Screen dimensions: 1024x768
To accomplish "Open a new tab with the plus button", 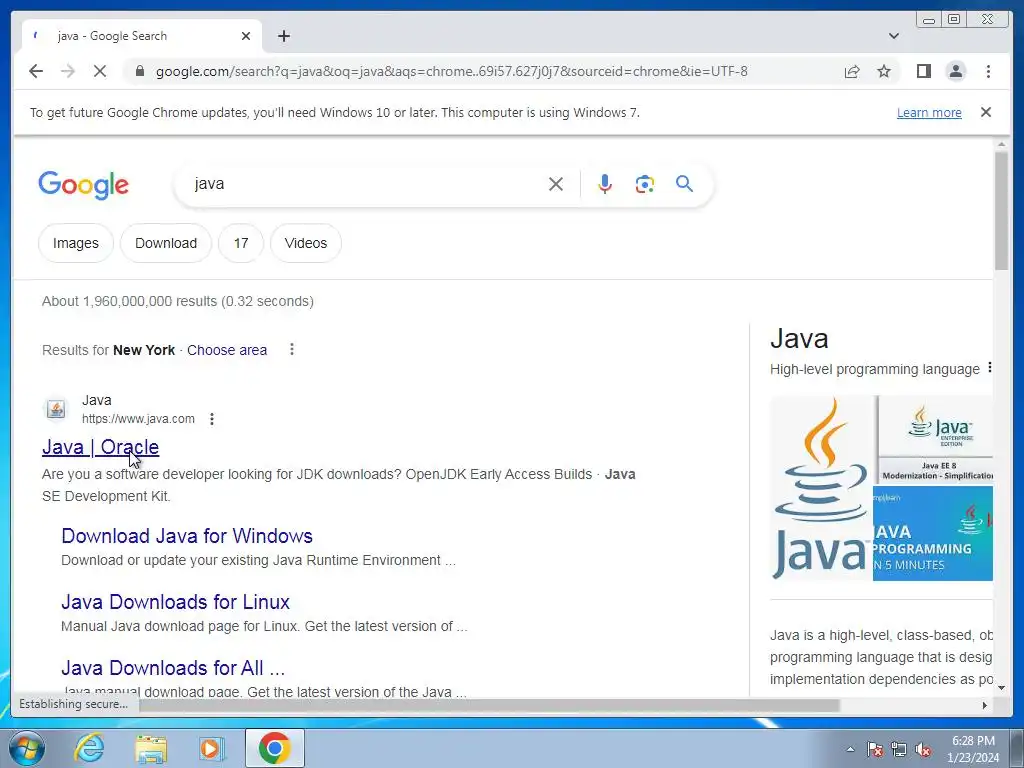I will click(283, 36).
